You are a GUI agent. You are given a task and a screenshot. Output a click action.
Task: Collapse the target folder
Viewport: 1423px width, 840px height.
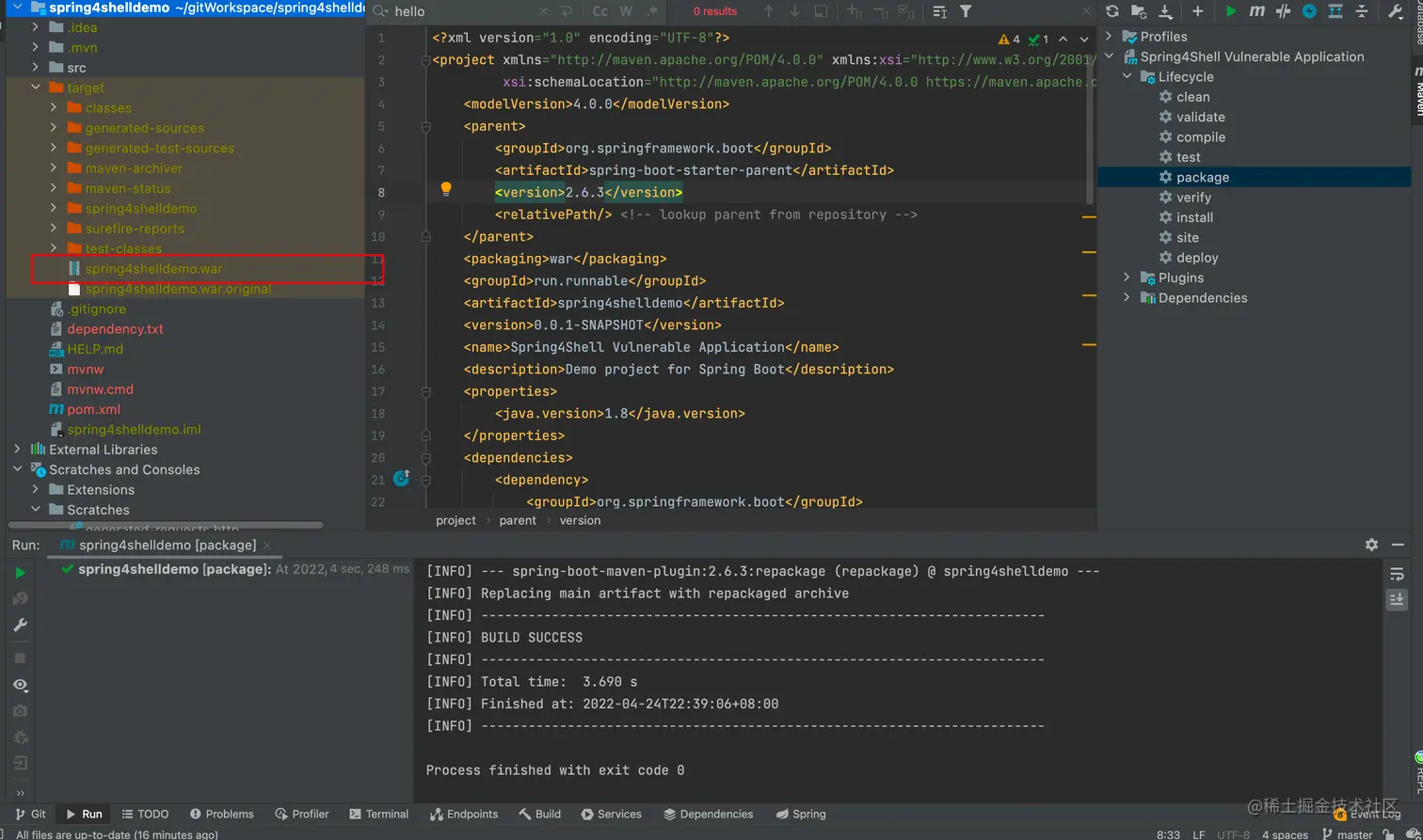(x=36, y=87)
